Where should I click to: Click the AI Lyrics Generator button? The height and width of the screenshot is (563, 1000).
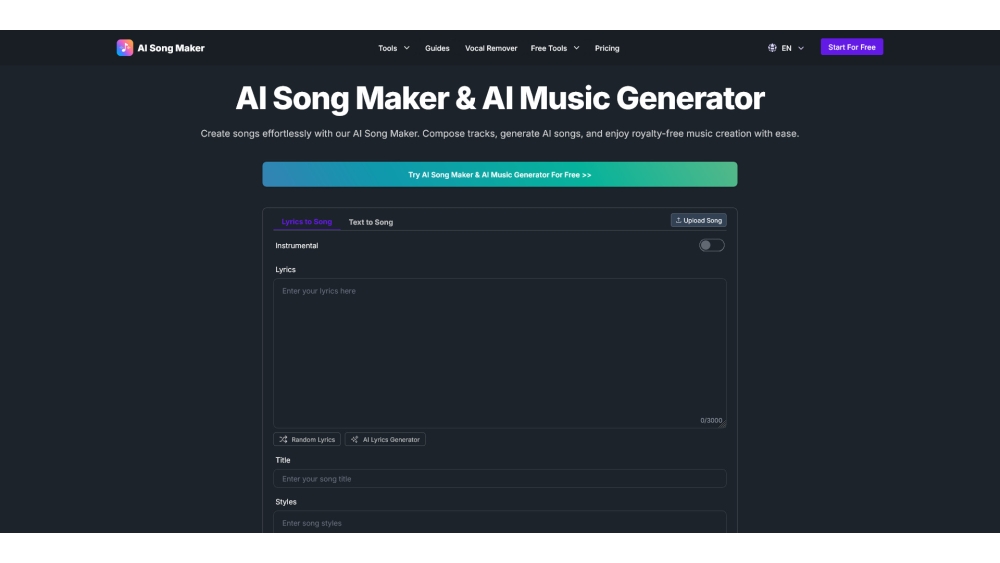click(385, 439)
